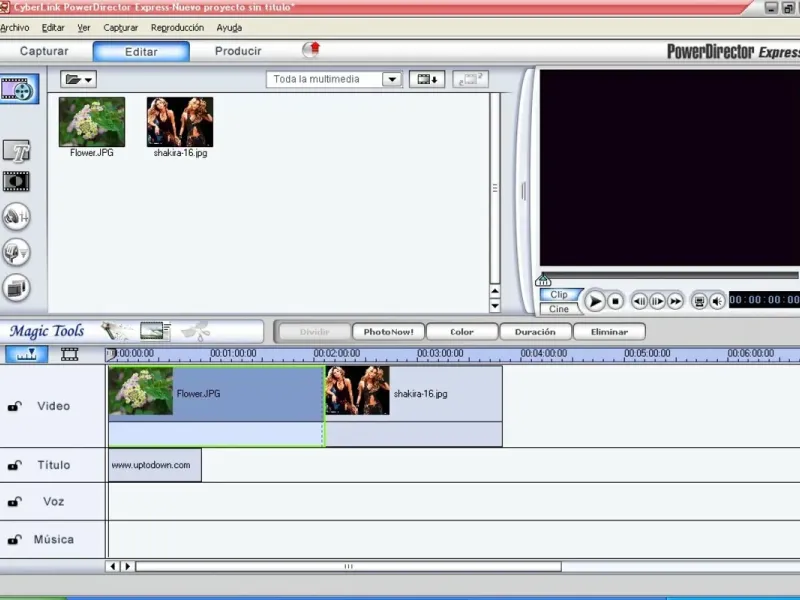Viewport: 800px width, 600px height.
Task: Switch to Storyboard view icon
Action: coord(69,354)
